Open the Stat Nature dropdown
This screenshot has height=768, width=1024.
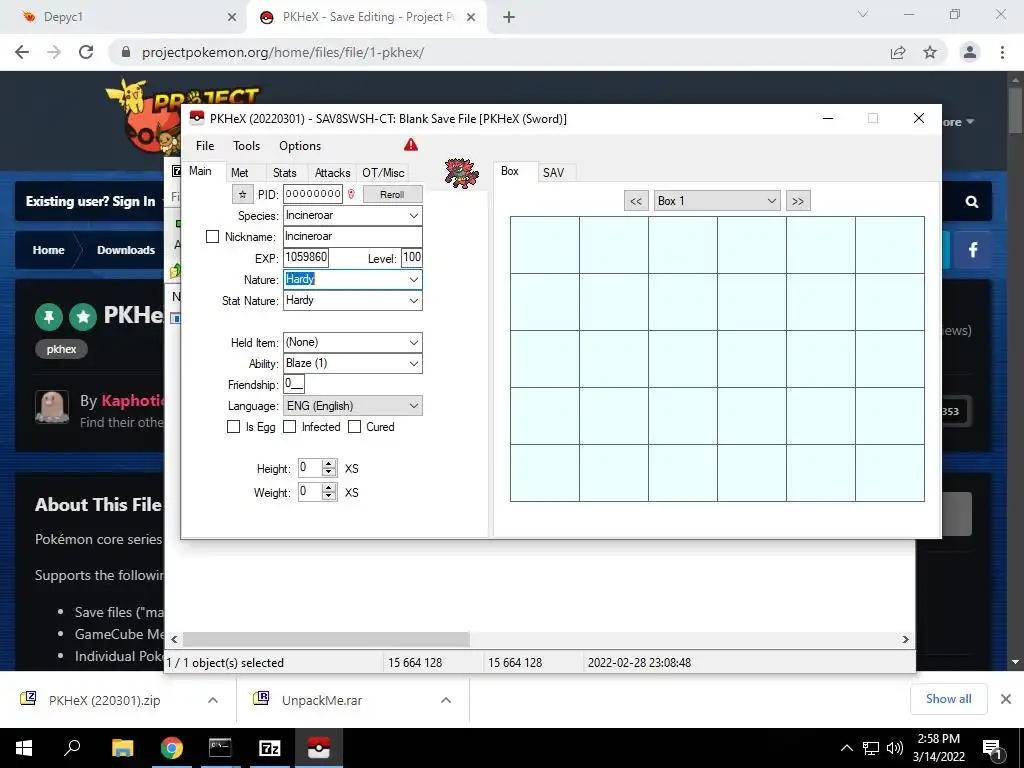pyautogui.click(x=413, y=300)
